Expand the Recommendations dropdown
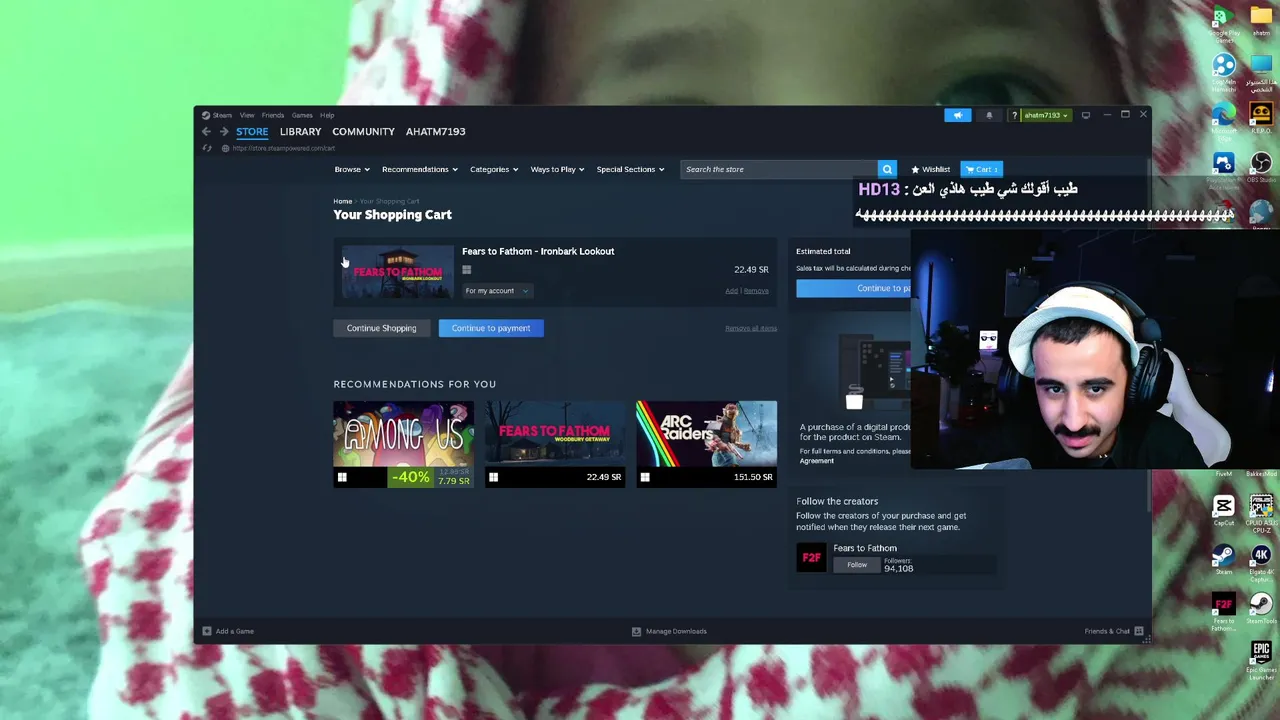The image size is (1280, 720). pos(420,169)
